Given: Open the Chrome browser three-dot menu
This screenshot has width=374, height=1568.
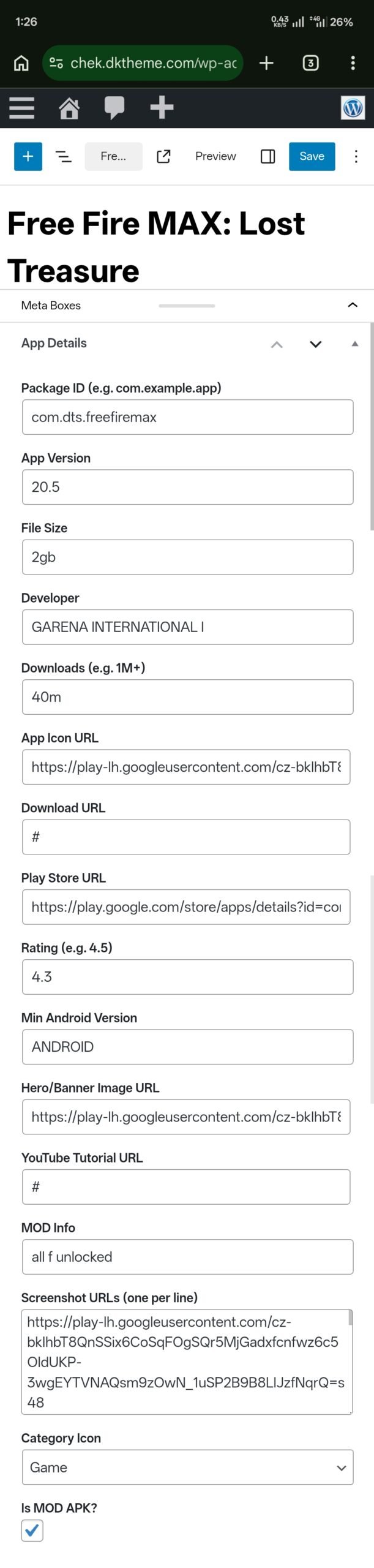Looking at the screenshot, I should (x=353, y=62).
